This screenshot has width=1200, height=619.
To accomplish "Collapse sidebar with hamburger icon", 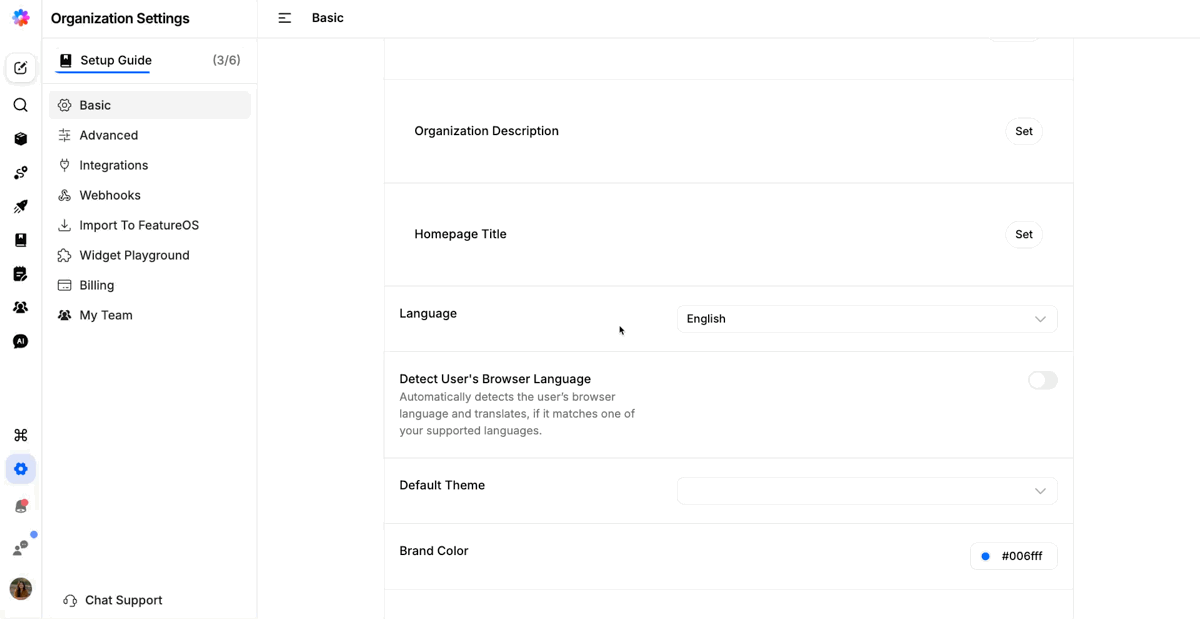I will tap(285, 18).
